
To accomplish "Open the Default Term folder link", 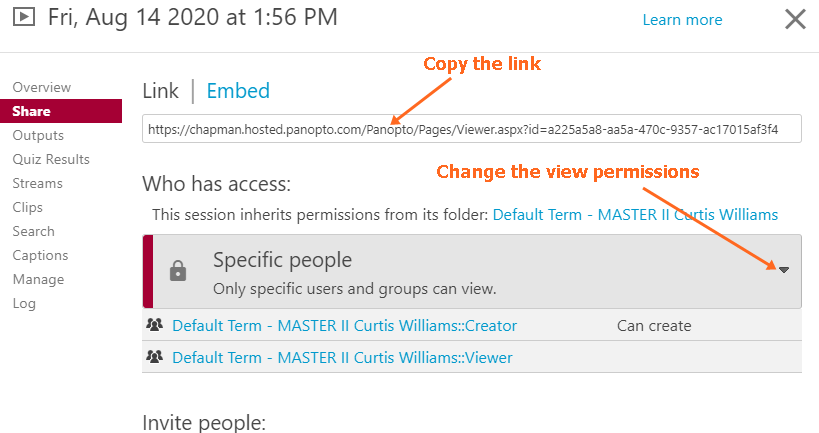I will coord(635,214).
